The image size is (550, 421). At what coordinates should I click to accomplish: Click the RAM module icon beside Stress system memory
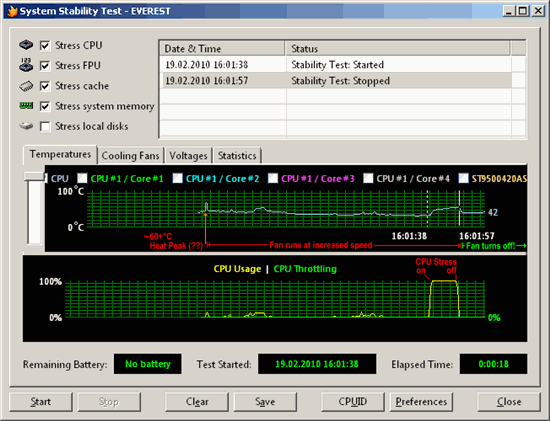[26, 106]
